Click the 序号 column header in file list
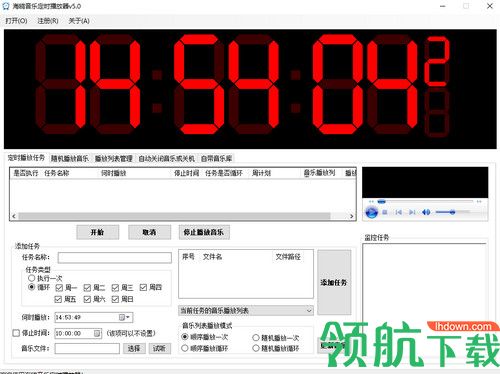The height and width of the screenshot is (374, 500). point(188,257)
